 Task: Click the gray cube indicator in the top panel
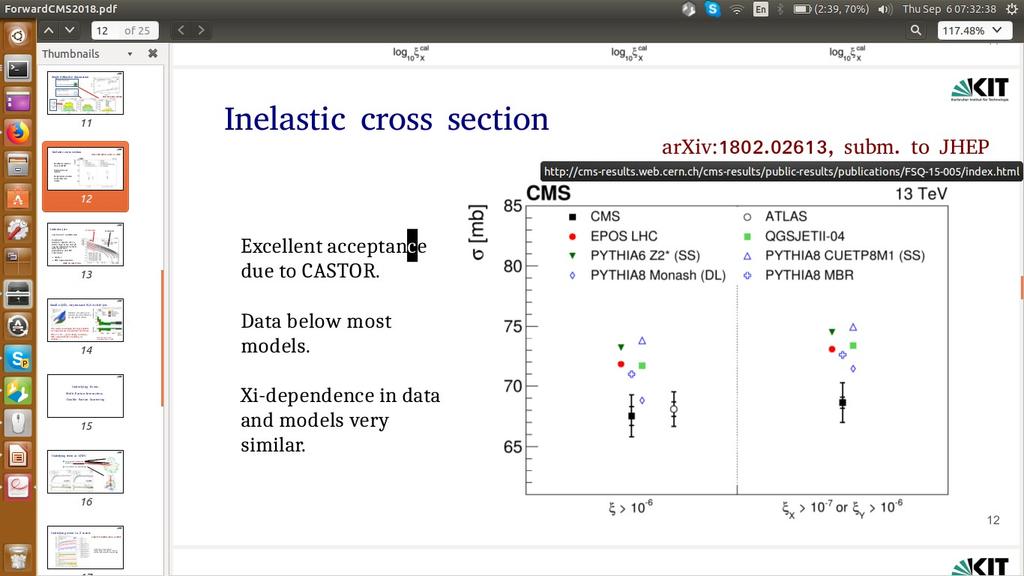tap(688, 9)
